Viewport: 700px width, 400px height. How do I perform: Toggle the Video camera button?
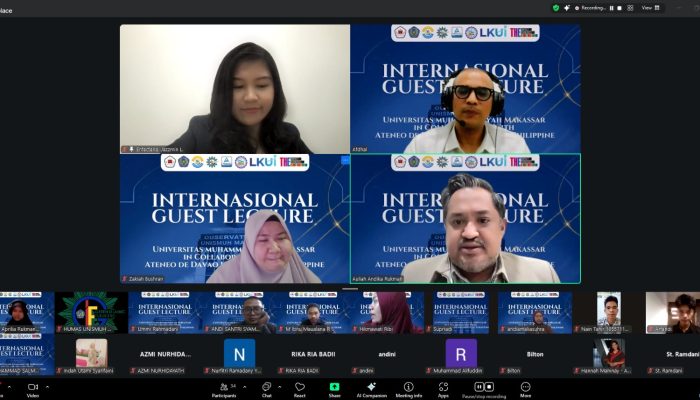click(33, 389)
